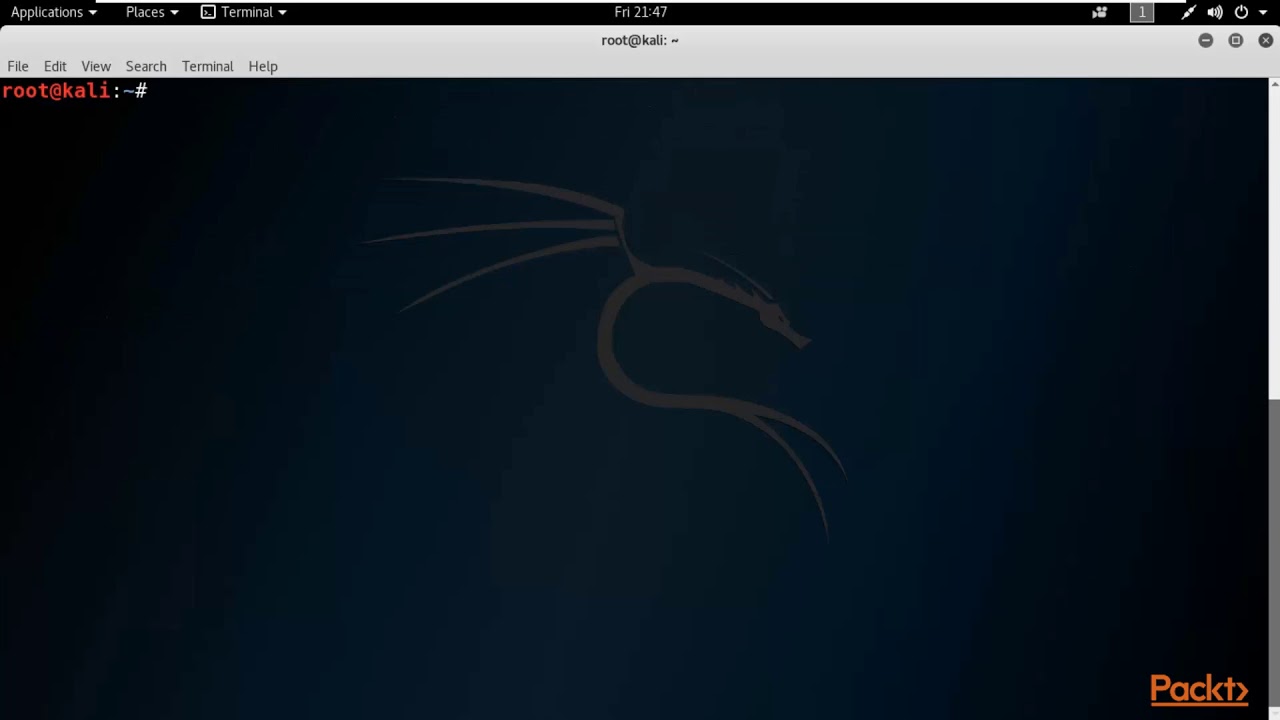Click the screen recorder camera icon
This screenshot has height=720, width=1280.
(1100, 12)
